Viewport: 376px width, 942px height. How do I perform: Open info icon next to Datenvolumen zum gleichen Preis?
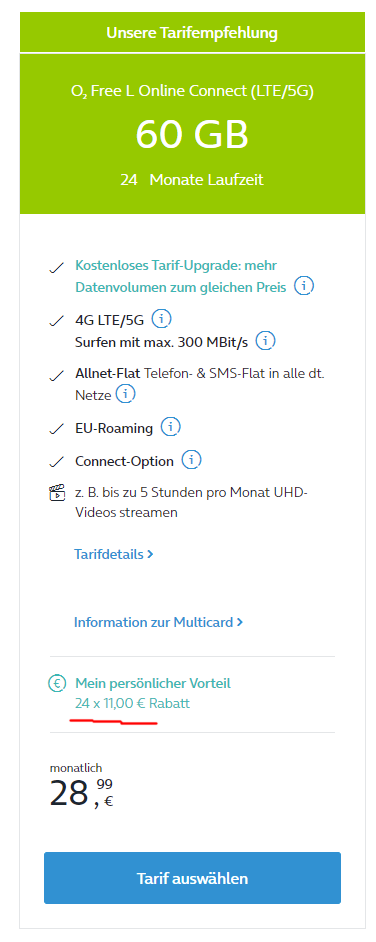point(304,286)
